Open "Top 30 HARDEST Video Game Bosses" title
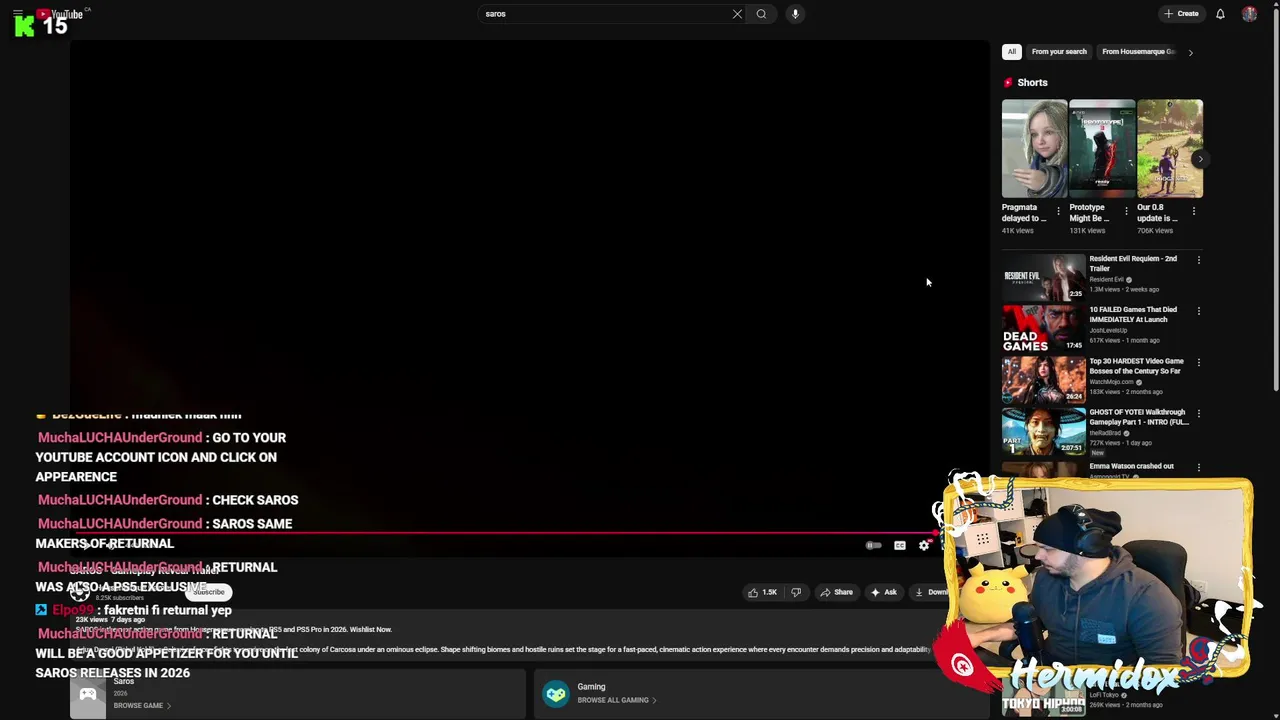This screenshot has width=1280, height=720. (1137, 366)
